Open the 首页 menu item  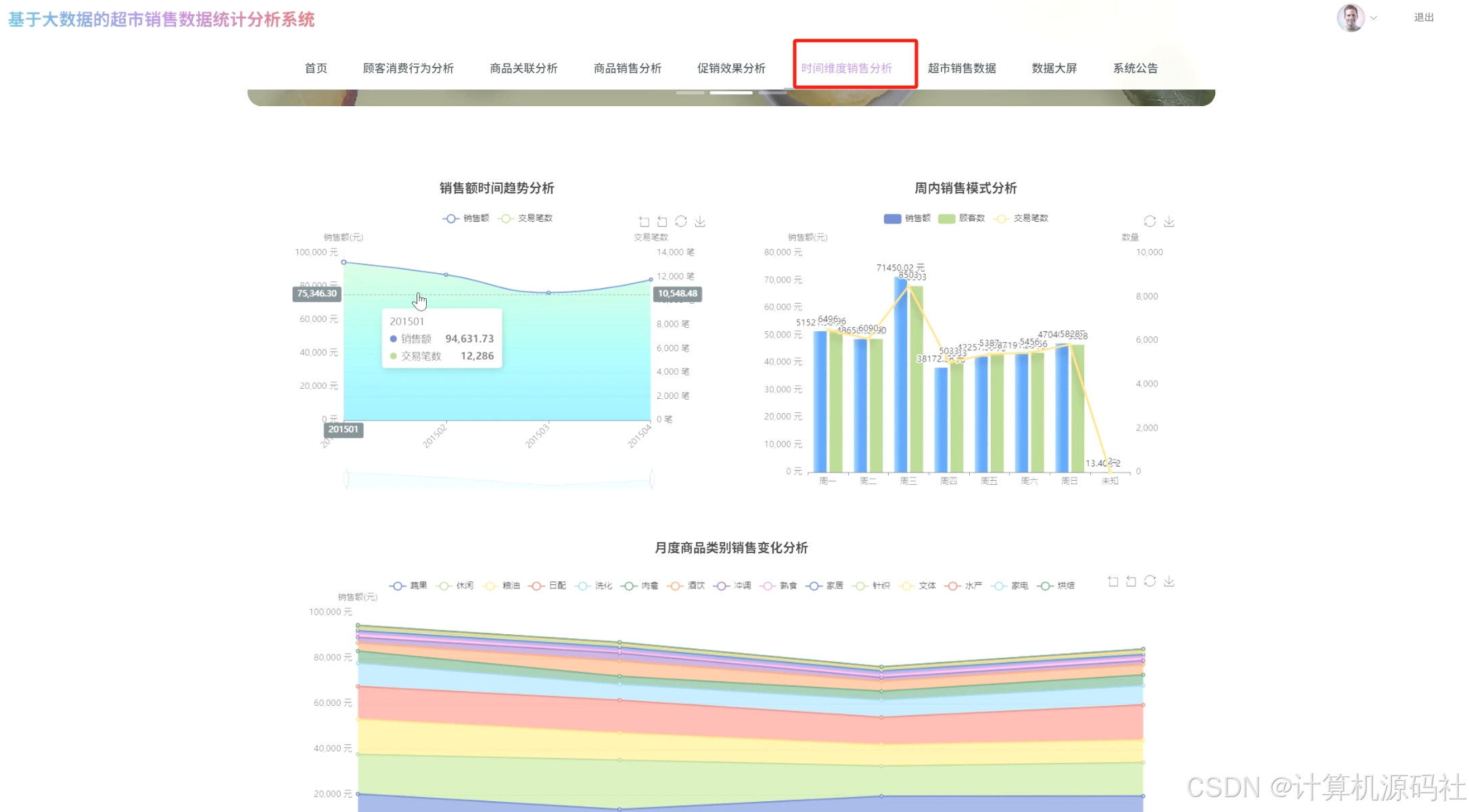316,68
